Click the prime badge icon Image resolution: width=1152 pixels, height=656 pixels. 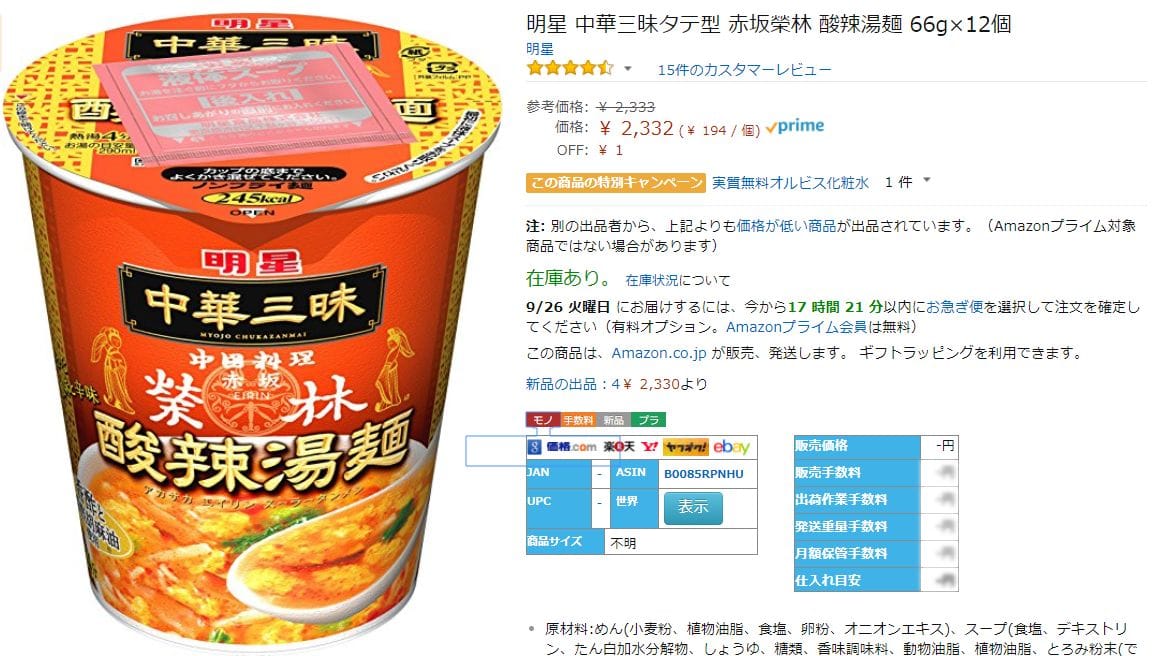coord(795,126)
